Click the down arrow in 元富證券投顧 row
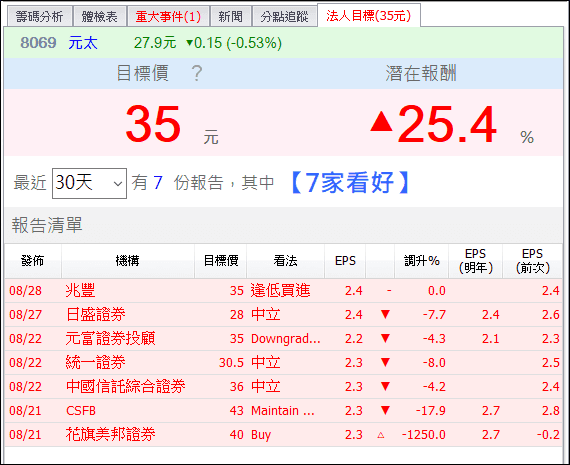Viewport: 570px width, 465px height. [385, 338]
